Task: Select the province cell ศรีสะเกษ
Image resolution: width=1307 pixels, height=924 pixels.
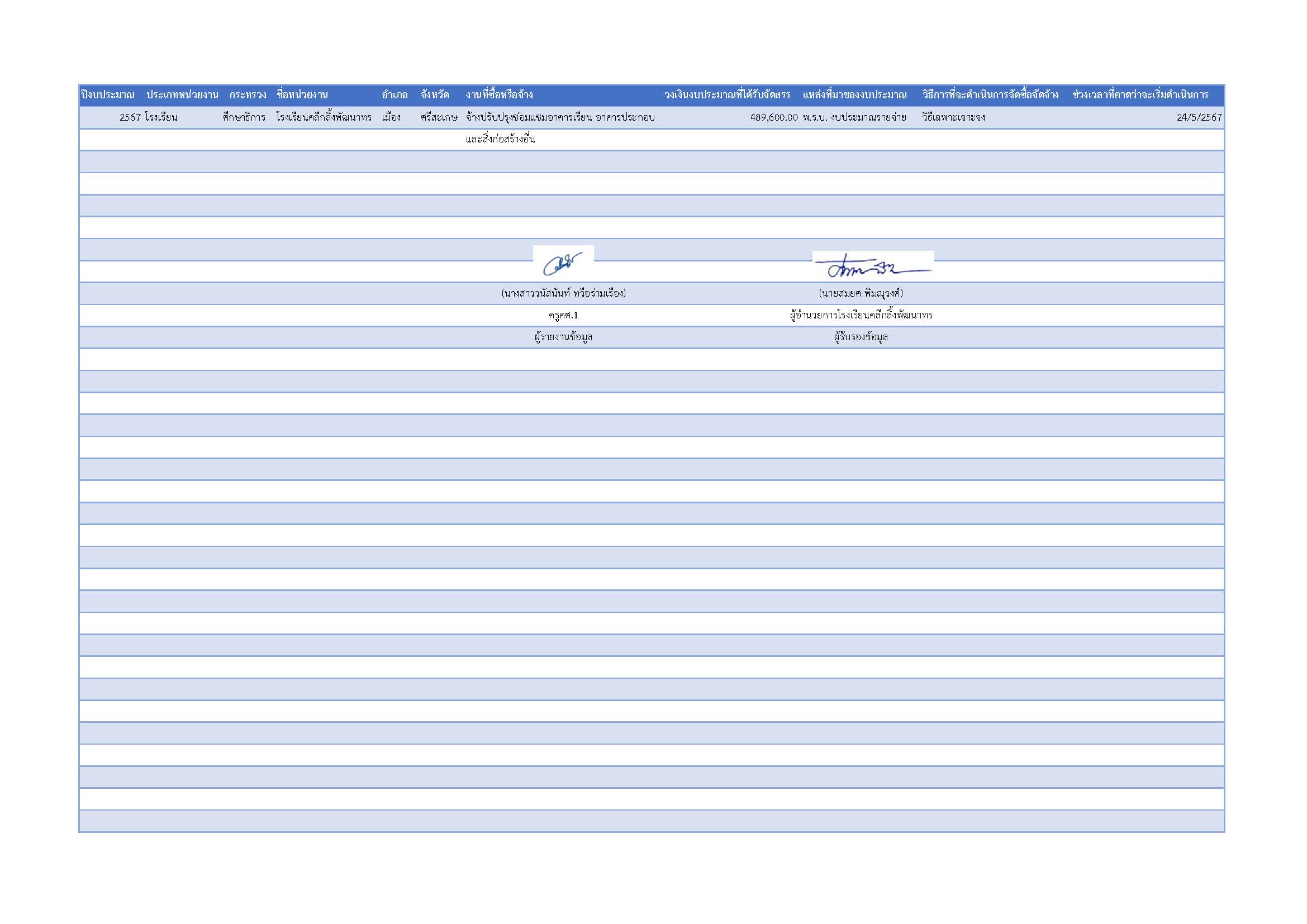Action: click(438, 117)
